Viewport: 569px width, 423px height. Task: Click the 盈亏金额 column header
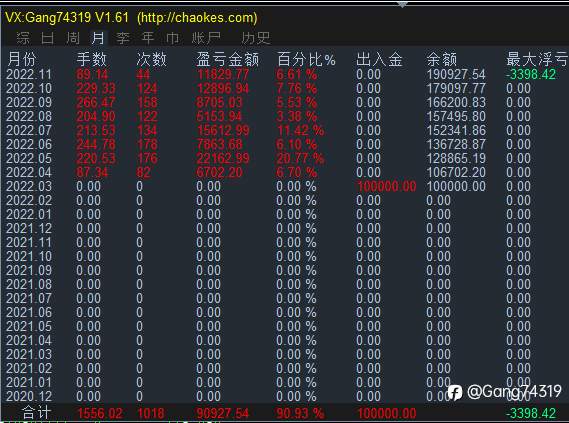(x=228, y=59)
